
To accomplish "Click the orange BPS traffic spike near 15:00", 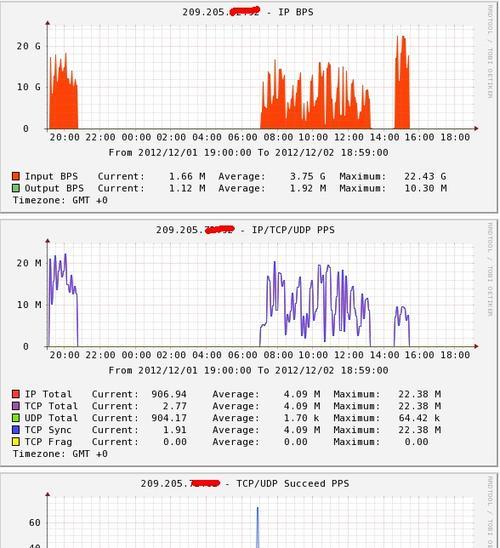I will (402, 87).
